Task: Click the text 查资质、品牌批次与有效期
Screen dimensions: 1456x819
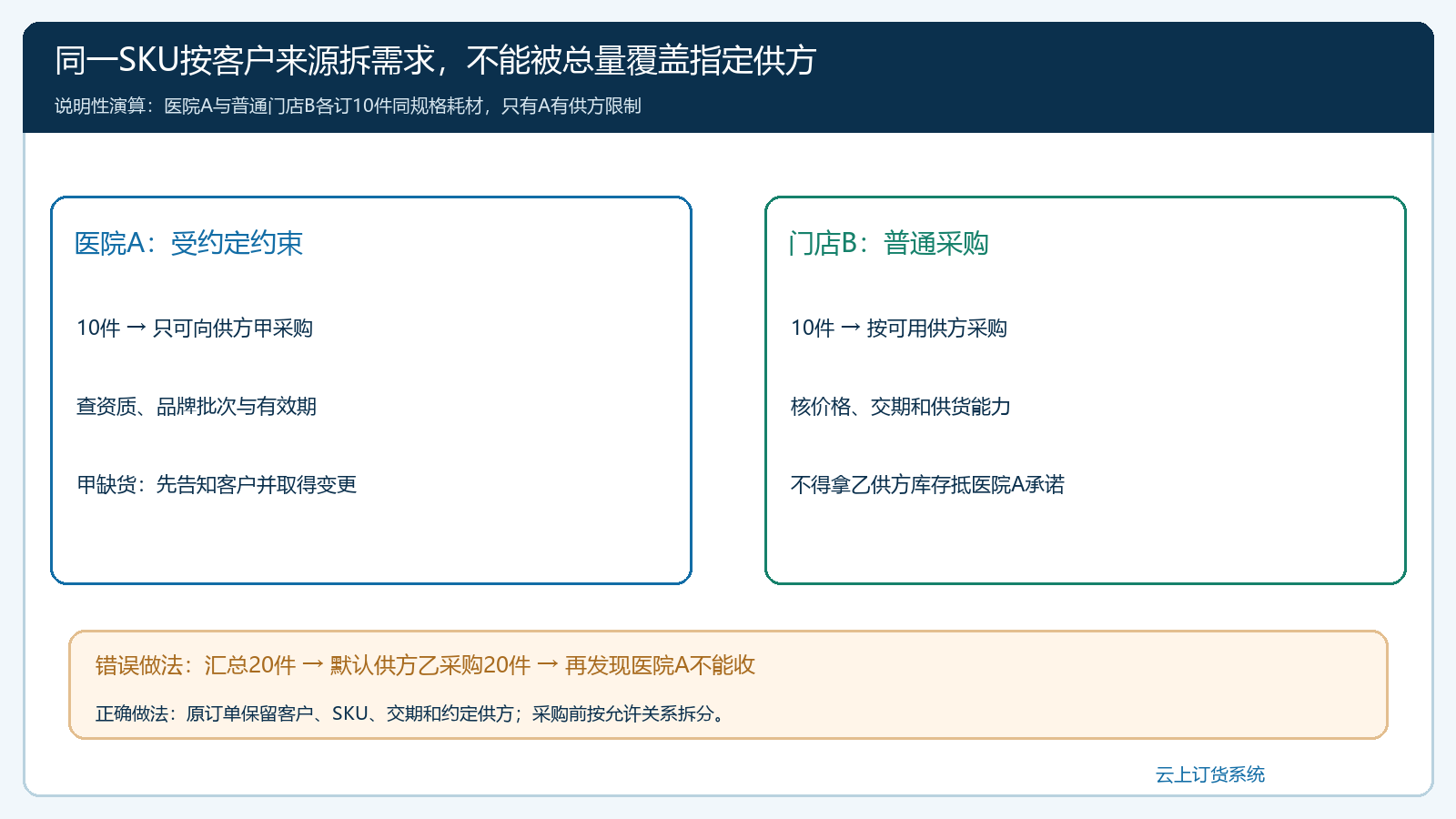Action: [x=197, y=406]
